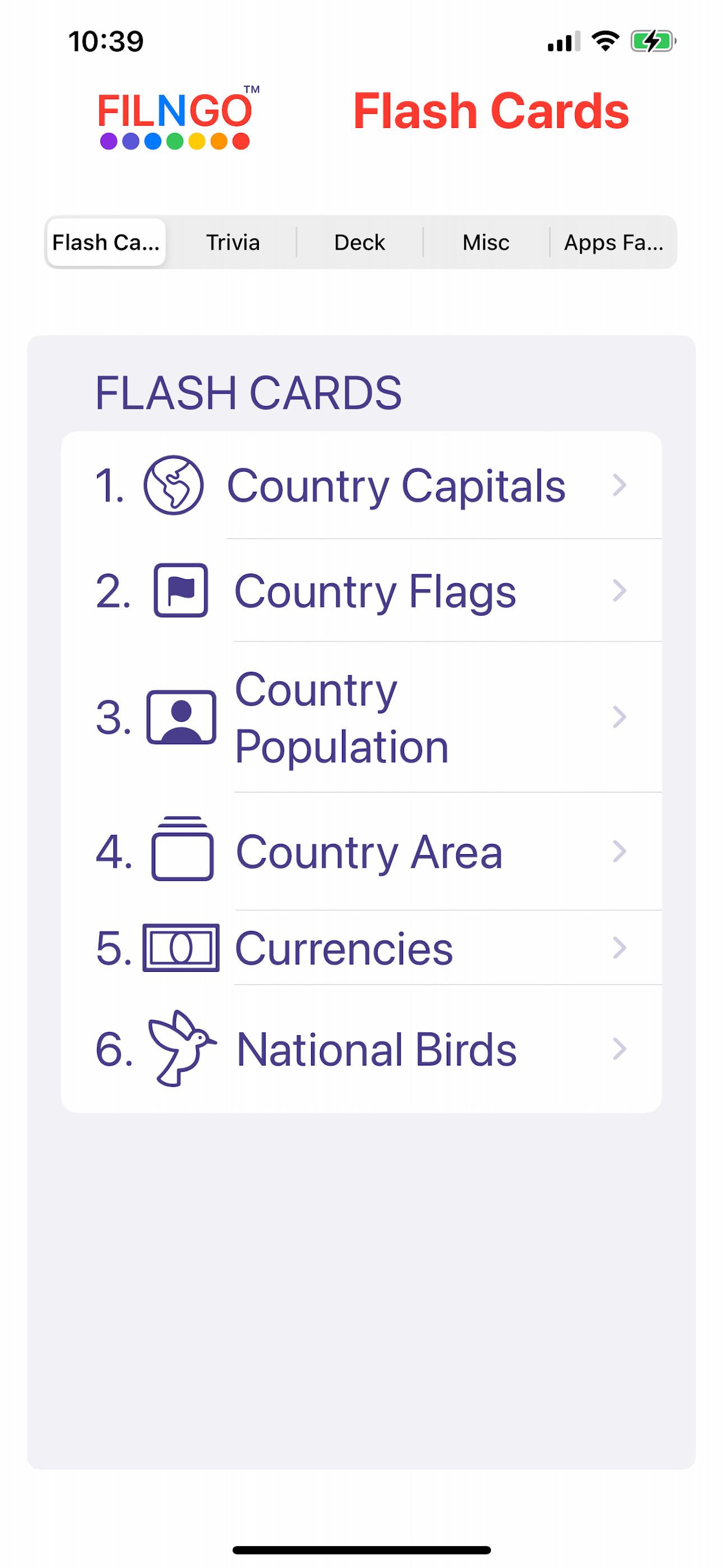The width and height of the screenshot is (723, 1568).
Task: Open the Country Population flash cards
Action: [361, 717]
